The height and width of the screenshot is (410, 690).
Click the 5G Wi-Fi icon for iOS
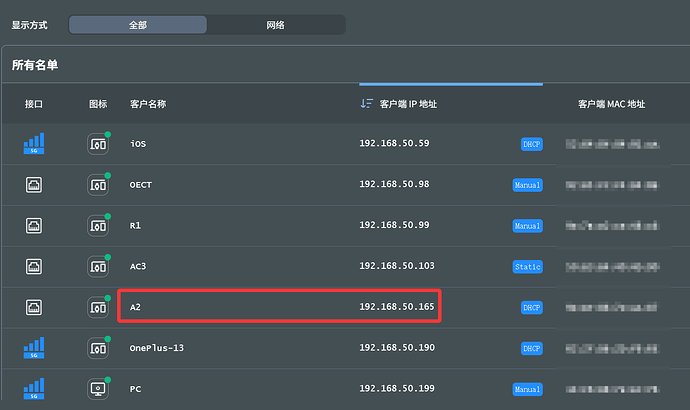(x=34, y=143)
